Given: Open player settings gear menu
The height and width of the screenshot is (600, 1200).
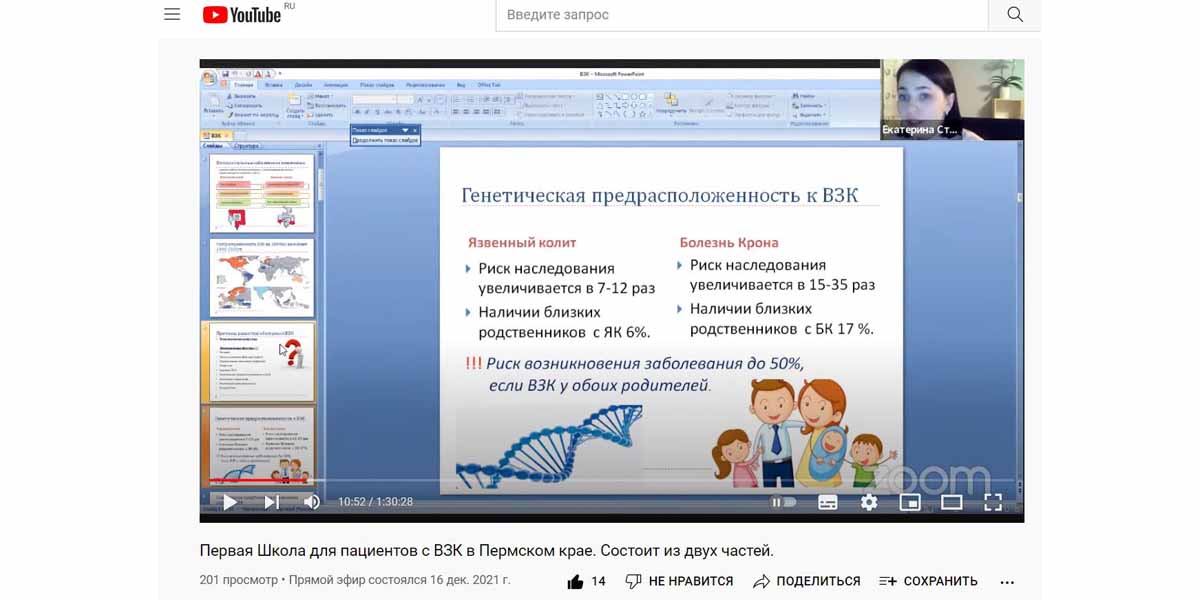Looking at the screenshot, I should click(x=869, y=502).
